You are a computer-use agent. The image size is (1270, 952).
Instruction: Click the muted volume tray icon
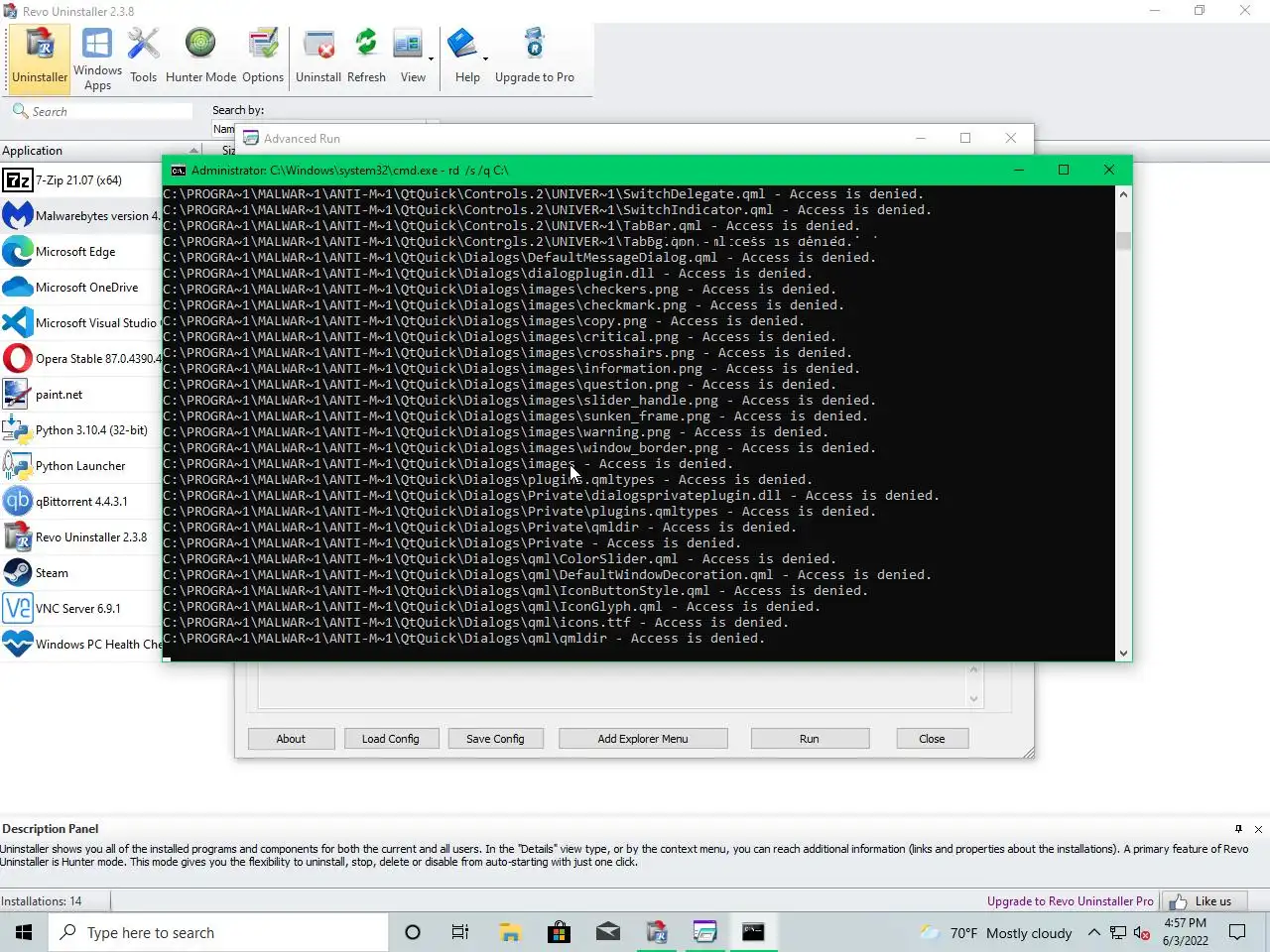pos(1141,932)
